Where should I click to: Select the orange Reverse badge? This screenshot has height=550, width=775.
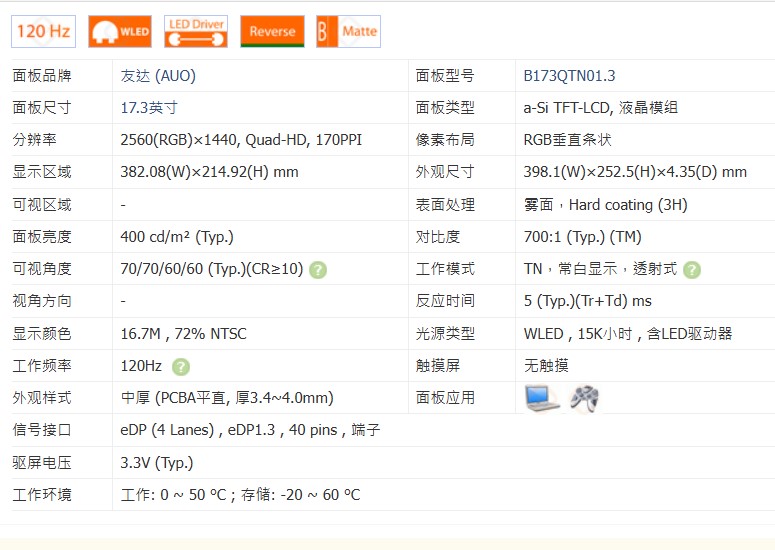pos(272,31)
